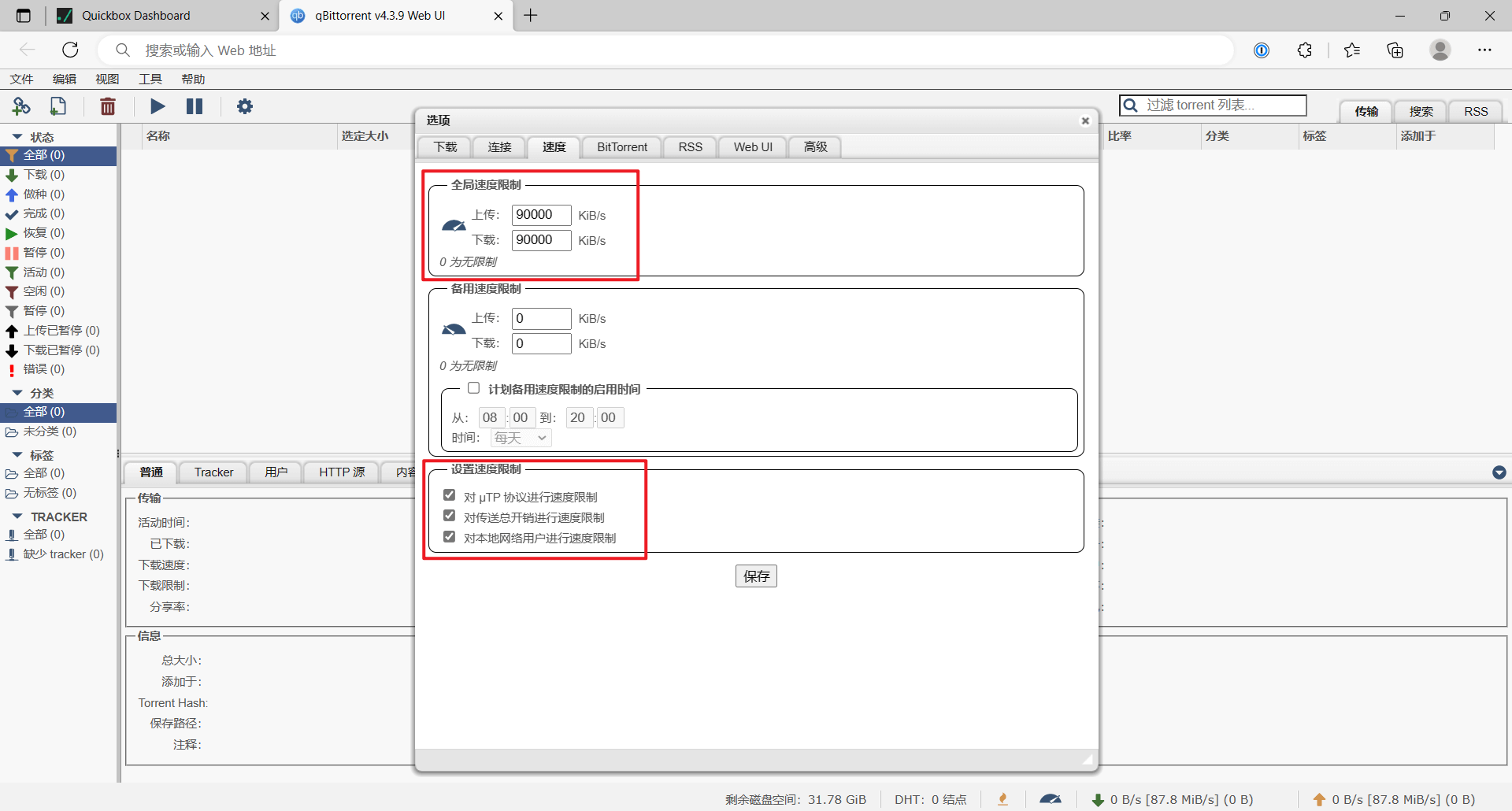Click the download speed status arrow icon
1512x811 pixels.
[1098, 800]
